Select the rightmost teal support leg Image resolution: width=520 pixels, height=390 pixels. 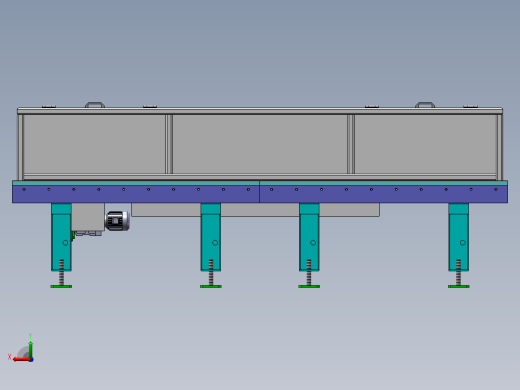tap(458, 237)
